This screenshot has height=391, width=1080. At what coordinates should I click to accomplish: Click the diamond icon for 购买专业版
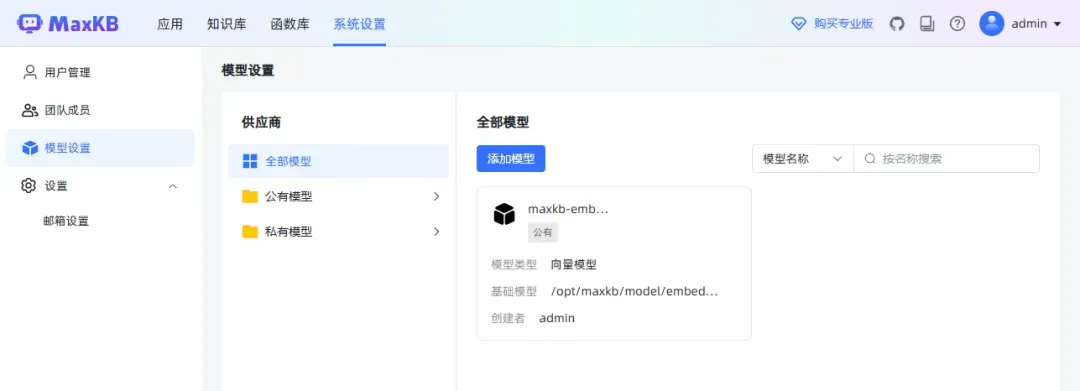click(x=798, y=24)
